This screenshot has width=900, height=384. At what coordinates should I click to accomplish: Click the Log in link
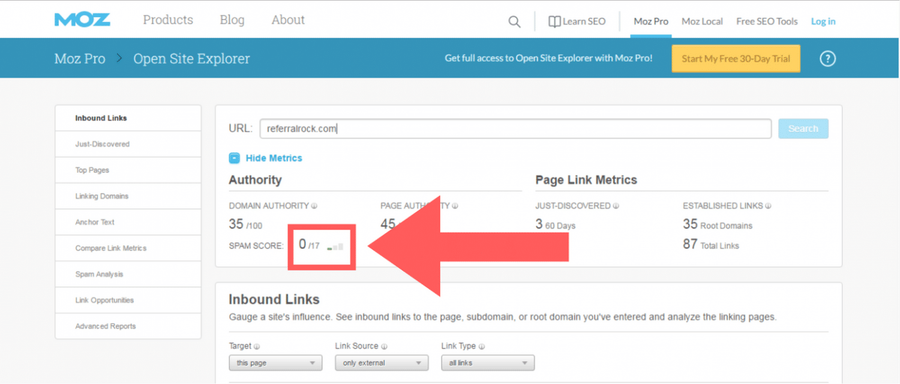pos(823,22)
